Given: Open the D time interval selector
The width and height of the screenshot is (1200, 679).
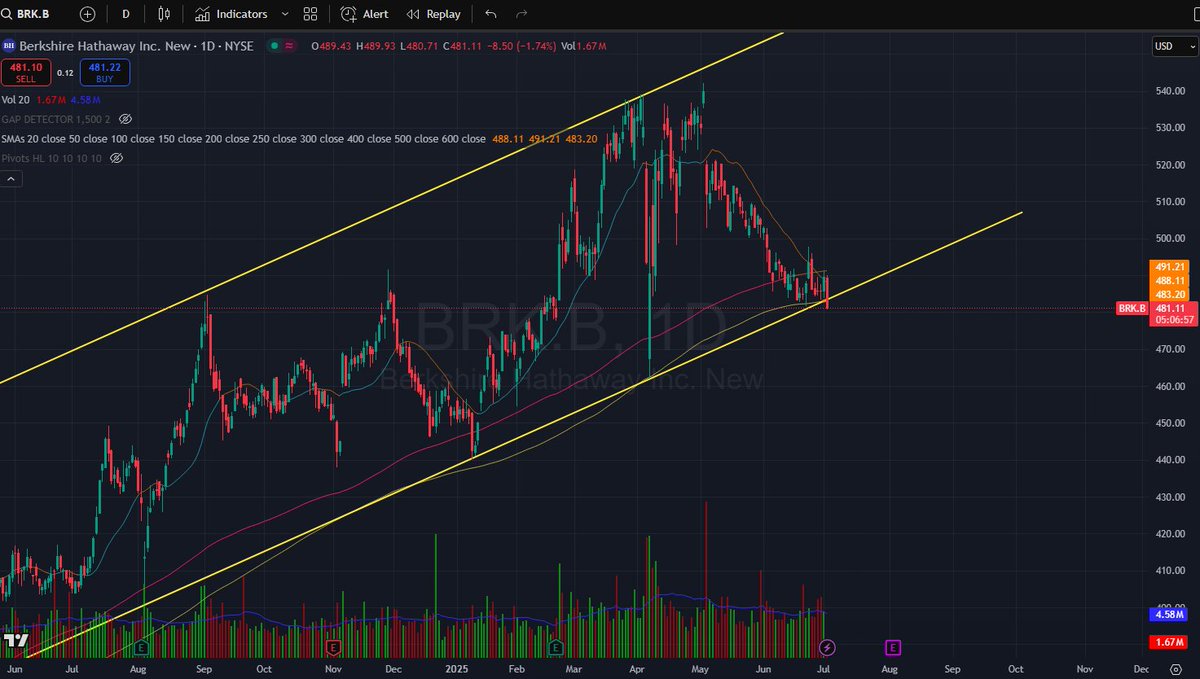Looking at the screenshot, I should click(125, 14).
